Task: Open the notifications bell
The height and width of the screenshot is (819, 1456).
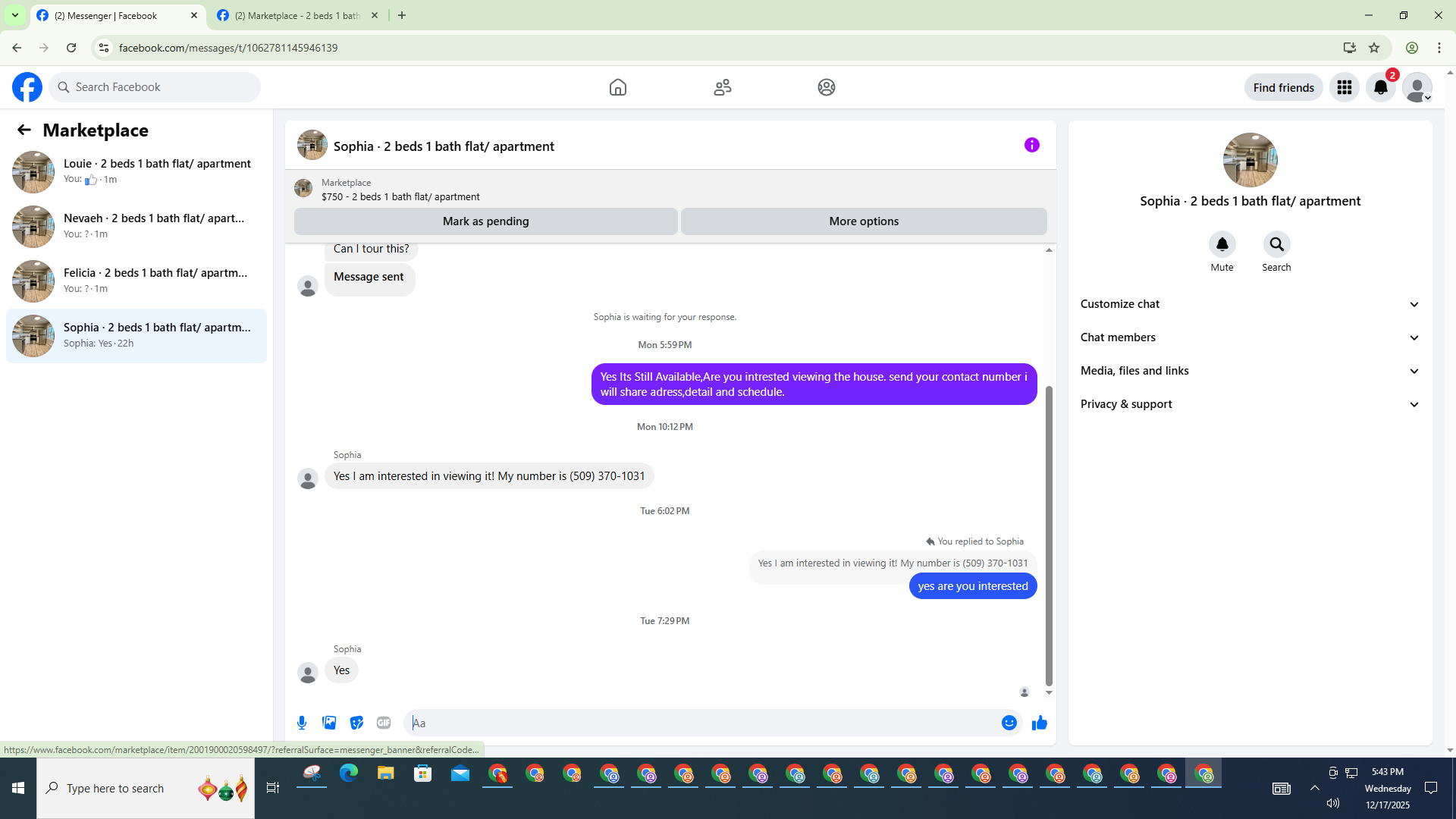Action: (x=1380, y=87)
